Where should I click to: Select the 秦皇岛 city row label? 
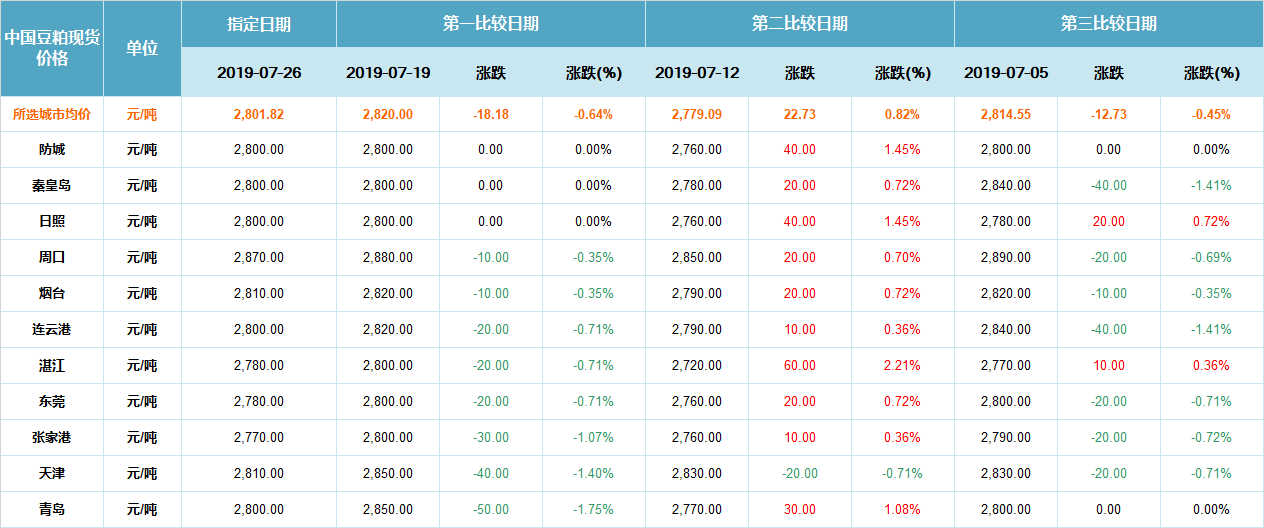(52, 185)
